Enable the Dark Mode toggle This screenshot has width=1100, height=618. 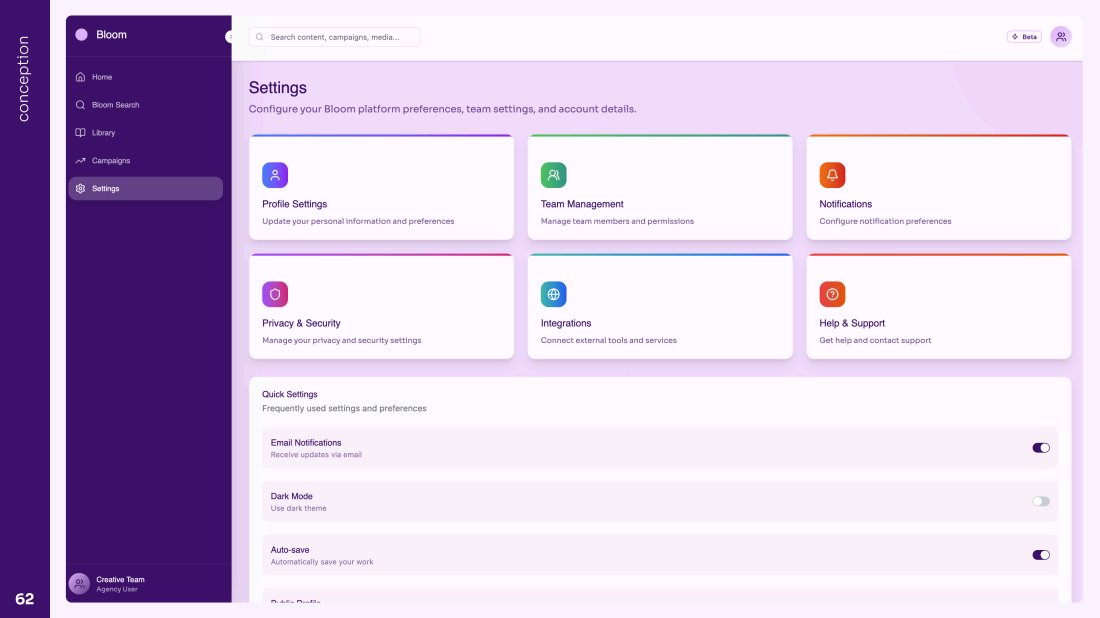pyautogui.click(x=1041, y=501)
